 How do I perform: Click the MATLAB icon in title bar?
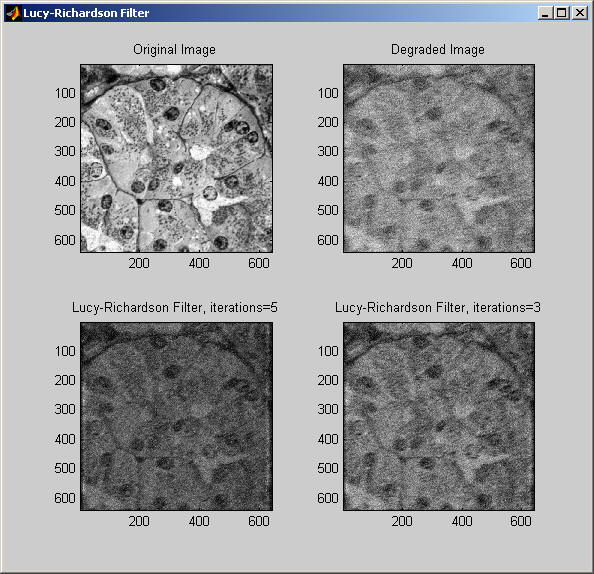[x=13, y=13]
